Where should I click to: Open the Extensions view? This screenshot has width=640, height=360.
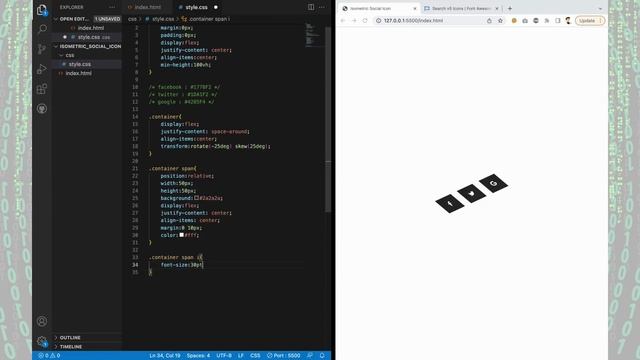[x=42, y=89]
